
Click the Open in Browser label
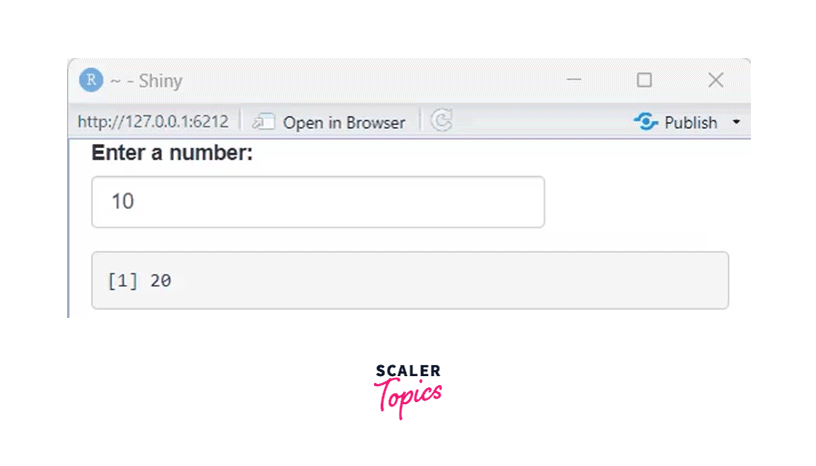344,123
